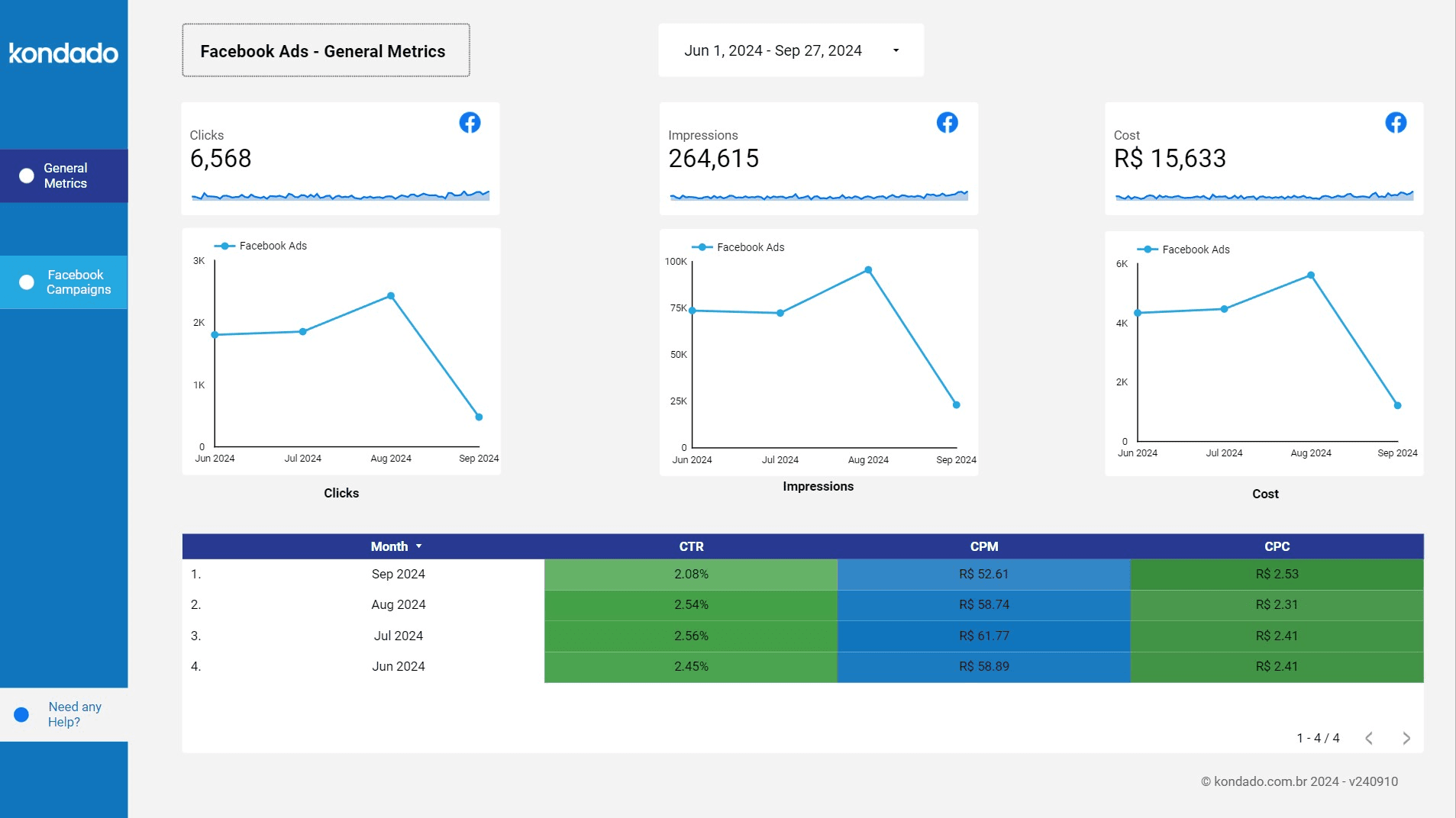The width and height of the screenshot is (1456, 818).
Task: Click white circle beside General Metrics
Action: pyautogui.click(x=27, y=176)
